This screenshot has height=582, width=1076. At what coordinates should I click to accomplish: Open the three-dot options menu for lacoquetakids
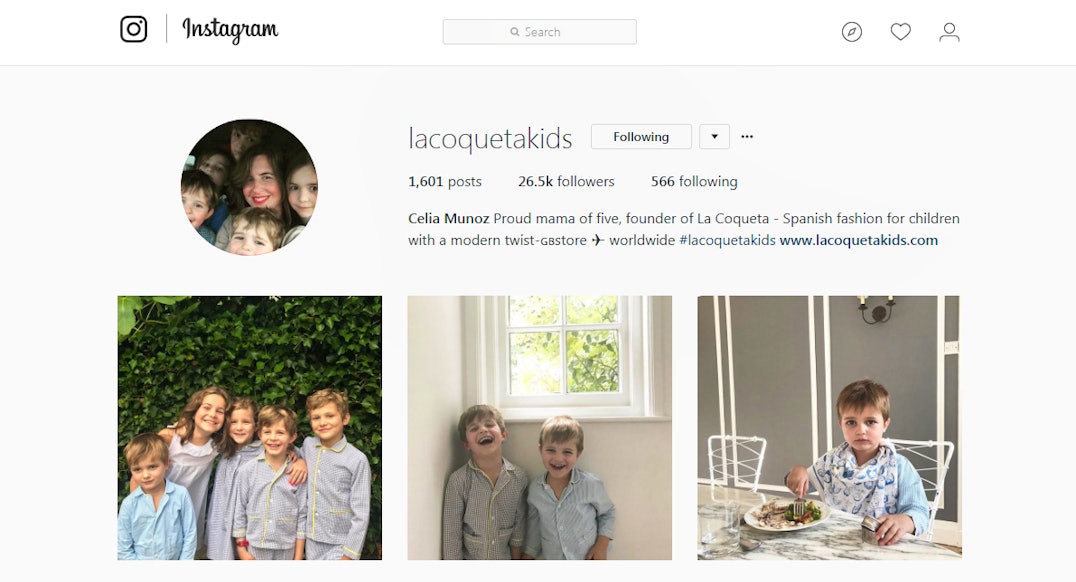coord(747,137)
